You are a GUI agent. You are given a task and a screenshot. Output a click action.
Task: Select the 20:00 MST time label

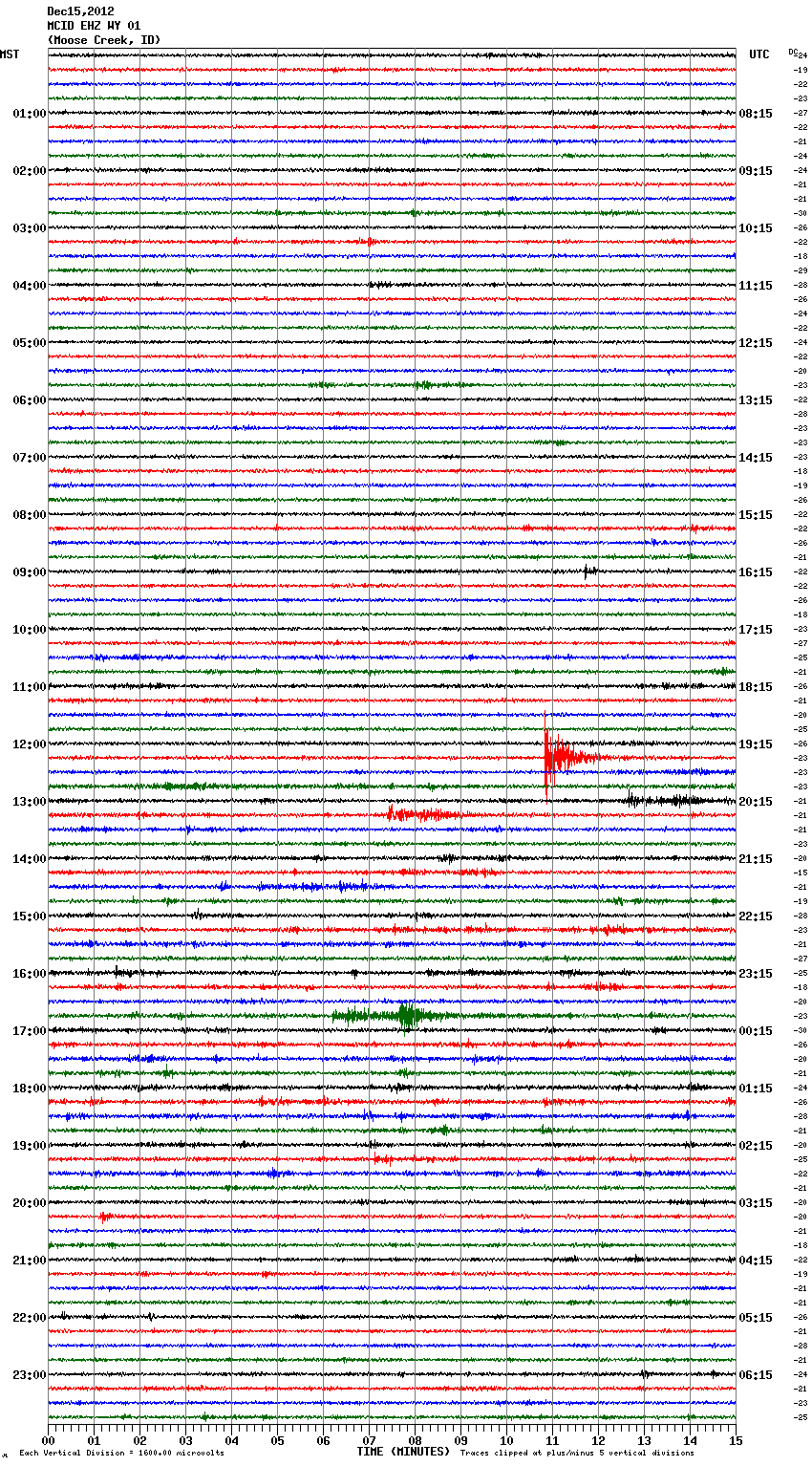point(30,1203)
